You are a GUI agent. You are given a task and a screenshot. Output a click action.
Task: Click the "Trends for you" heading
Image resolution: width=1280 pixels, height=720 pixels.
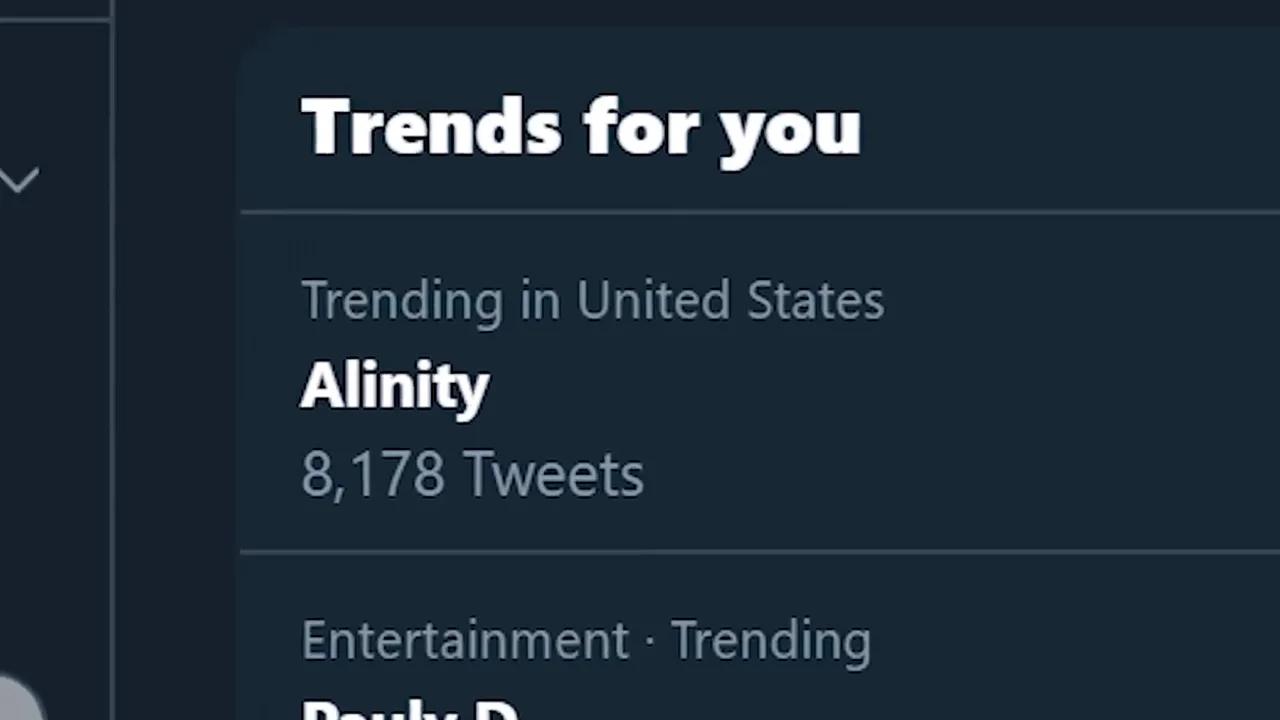580,127
